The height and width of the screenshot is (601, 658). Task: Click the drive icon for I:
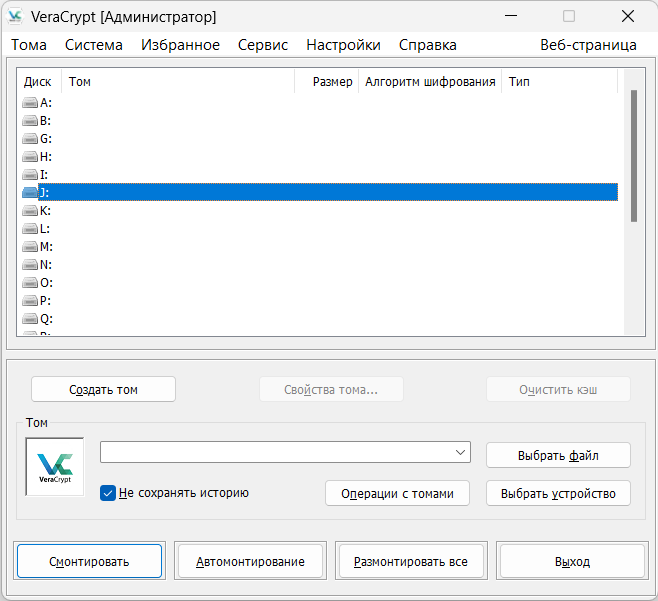coord(30,175)
